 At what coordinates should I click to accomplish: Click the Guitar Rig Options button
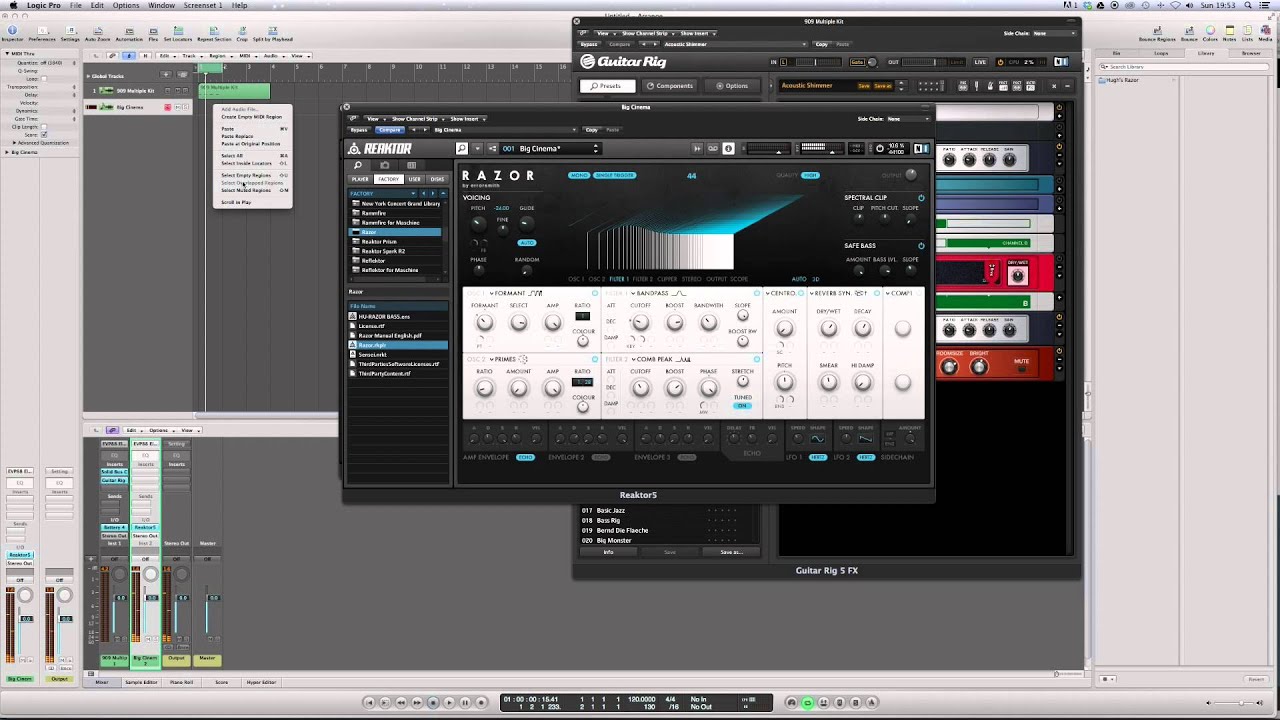[731, 86]
